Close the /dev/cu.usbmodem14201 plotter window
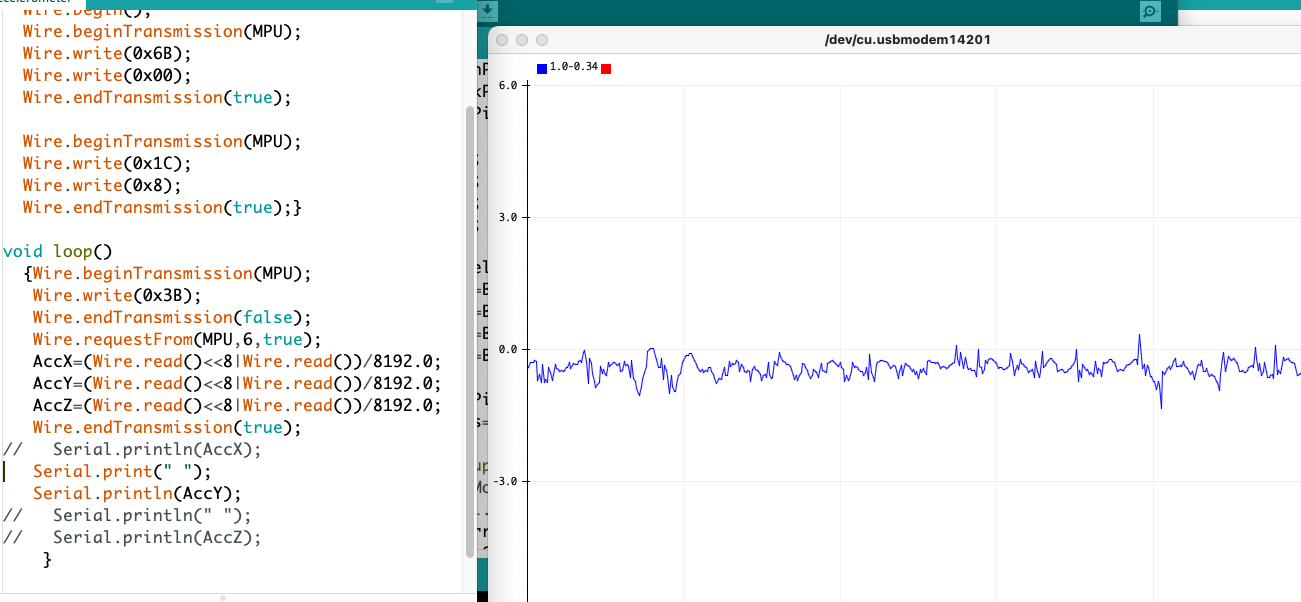1301x602 pixels. click(x=502, y=40)
